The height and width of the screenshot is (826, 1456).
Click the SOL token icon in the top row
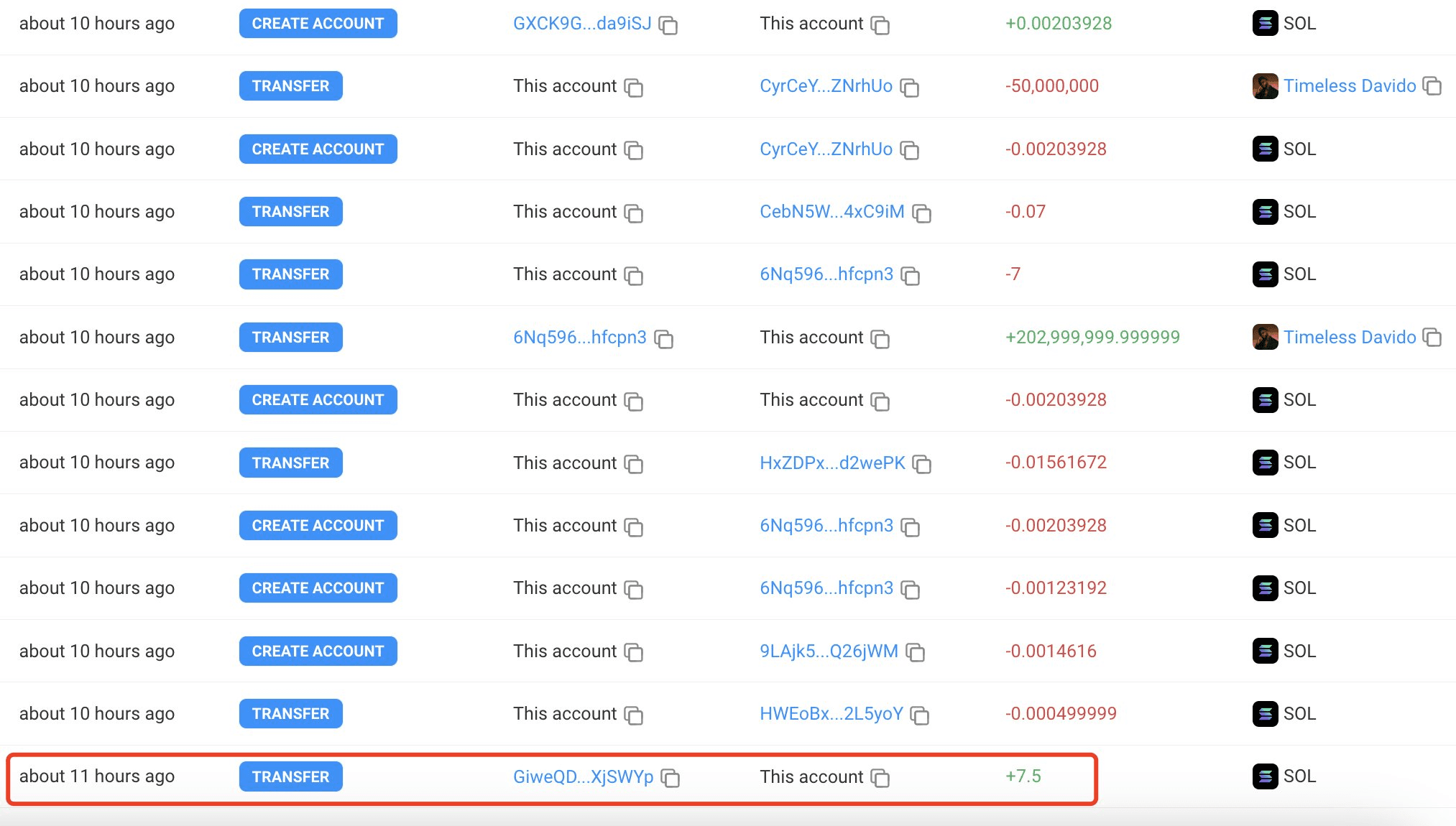[x=1265, y=23]
